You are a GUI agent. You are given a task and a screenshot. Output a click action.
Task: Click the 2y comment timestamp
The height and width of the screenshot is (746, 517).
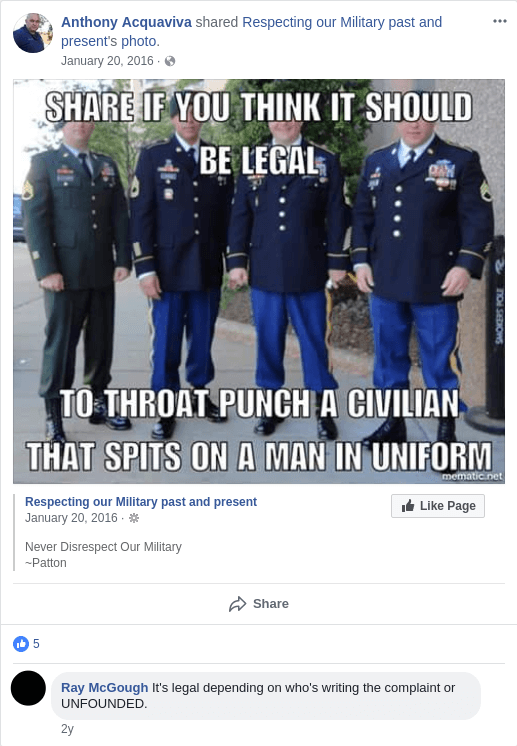pos(68,729)
